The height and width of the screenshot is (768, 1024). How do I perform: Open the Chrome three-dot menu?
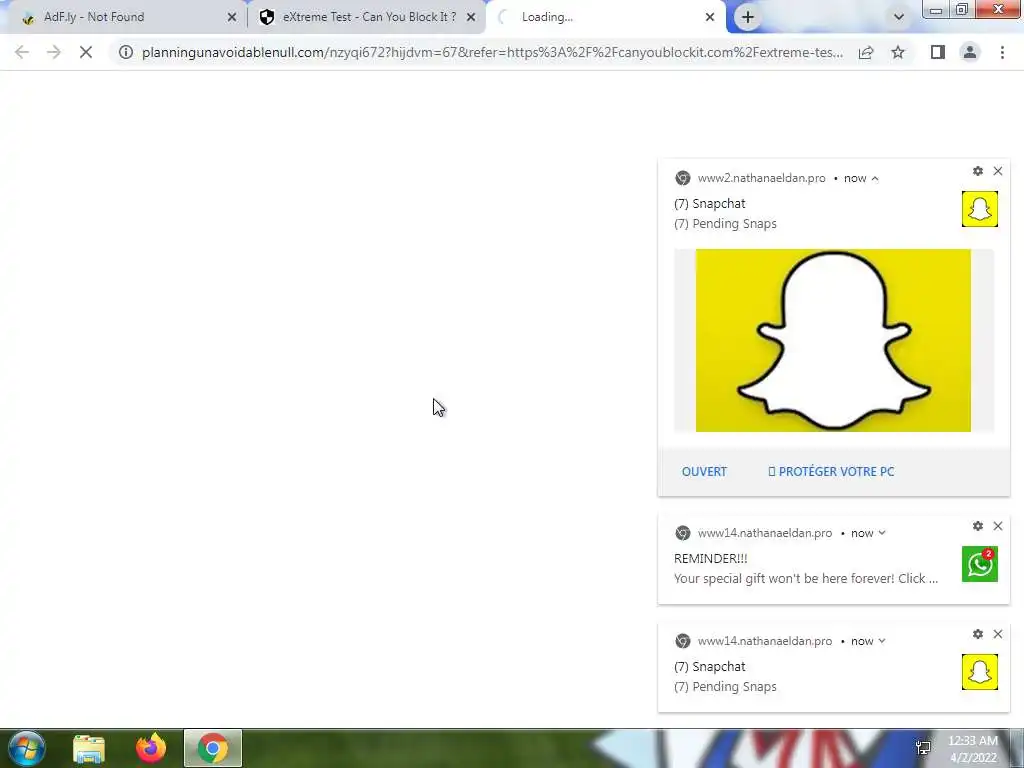[x=1002, y=52]
